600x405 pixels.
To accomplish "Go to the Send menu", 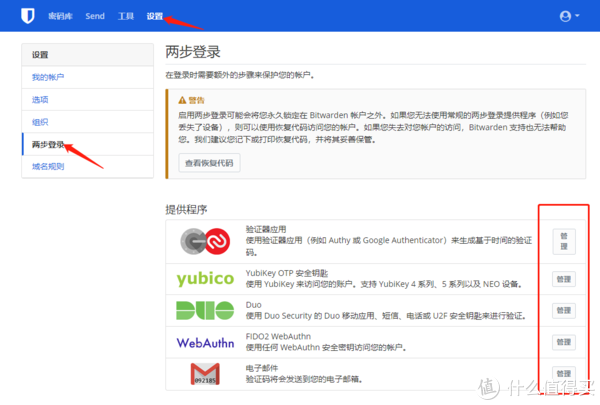I will click(x=95, y=16).
